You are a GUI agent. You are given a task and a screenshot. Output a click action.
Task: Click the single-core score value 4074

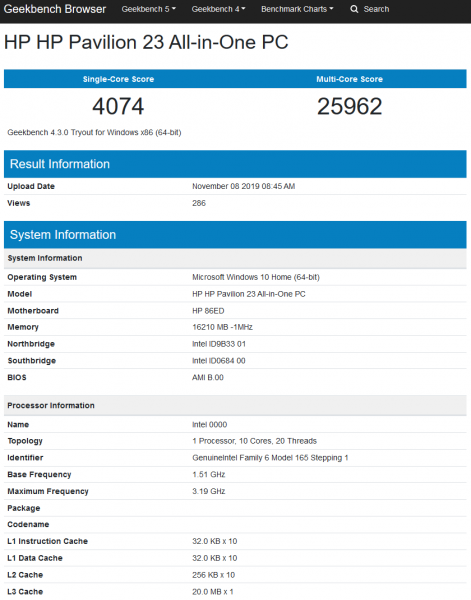(118, 106)
